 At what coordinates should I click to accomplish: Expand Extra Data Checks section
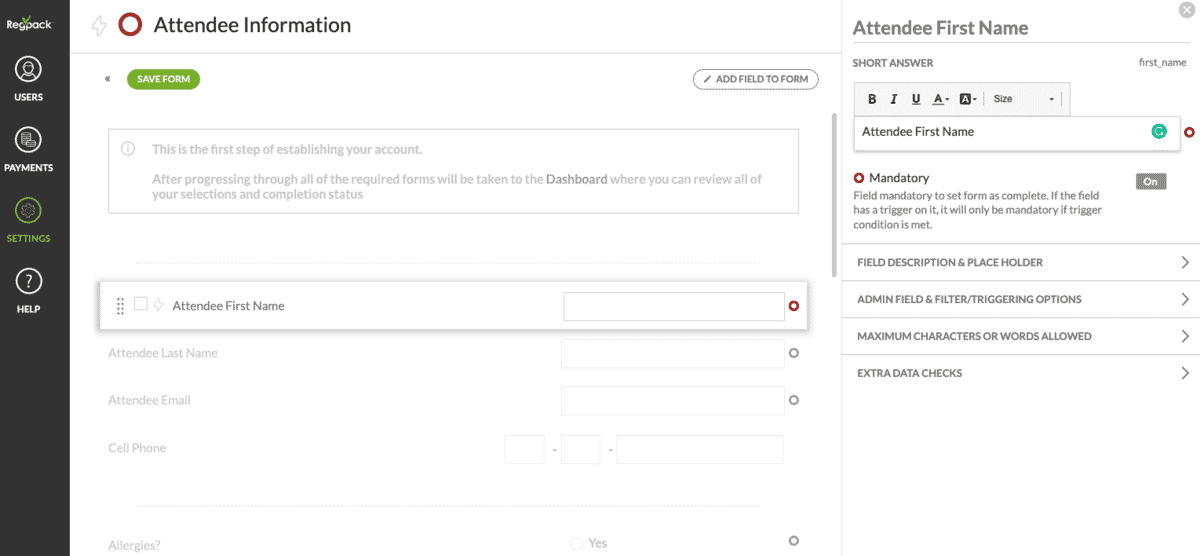click(x=1020, y=373)
